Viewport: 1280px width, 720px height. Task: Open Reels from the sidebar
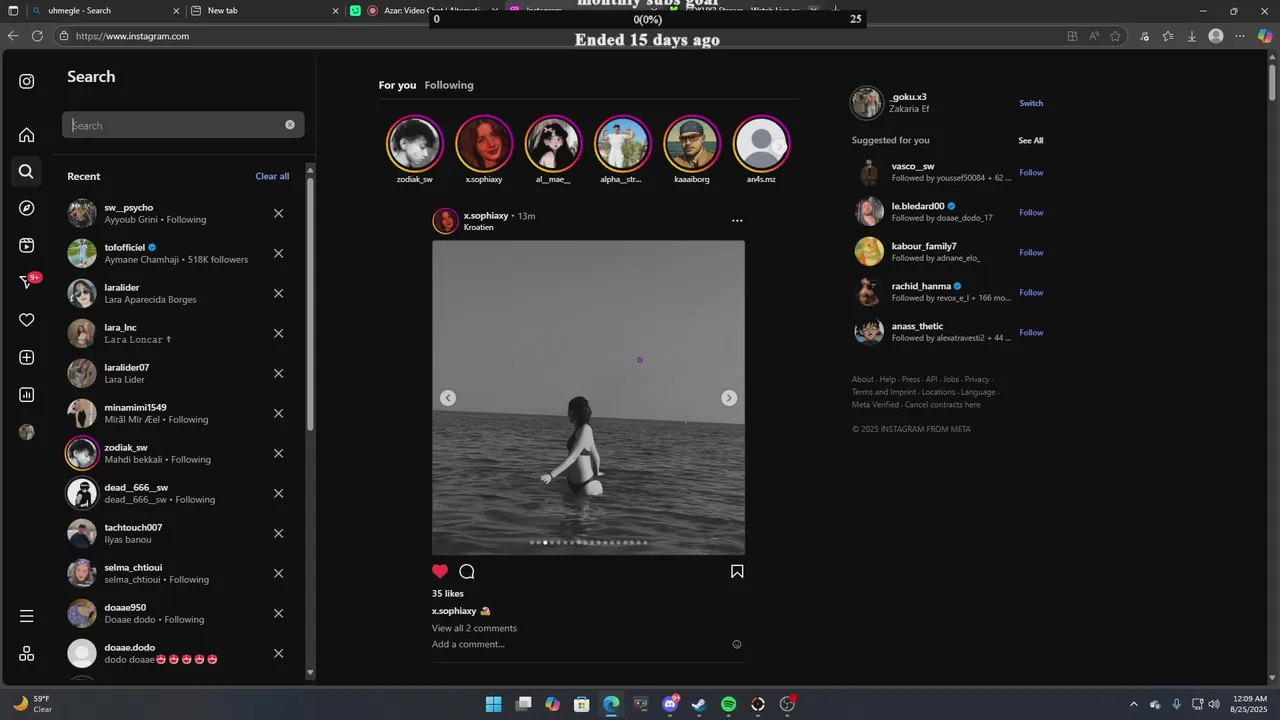click(x=27, y=245)
